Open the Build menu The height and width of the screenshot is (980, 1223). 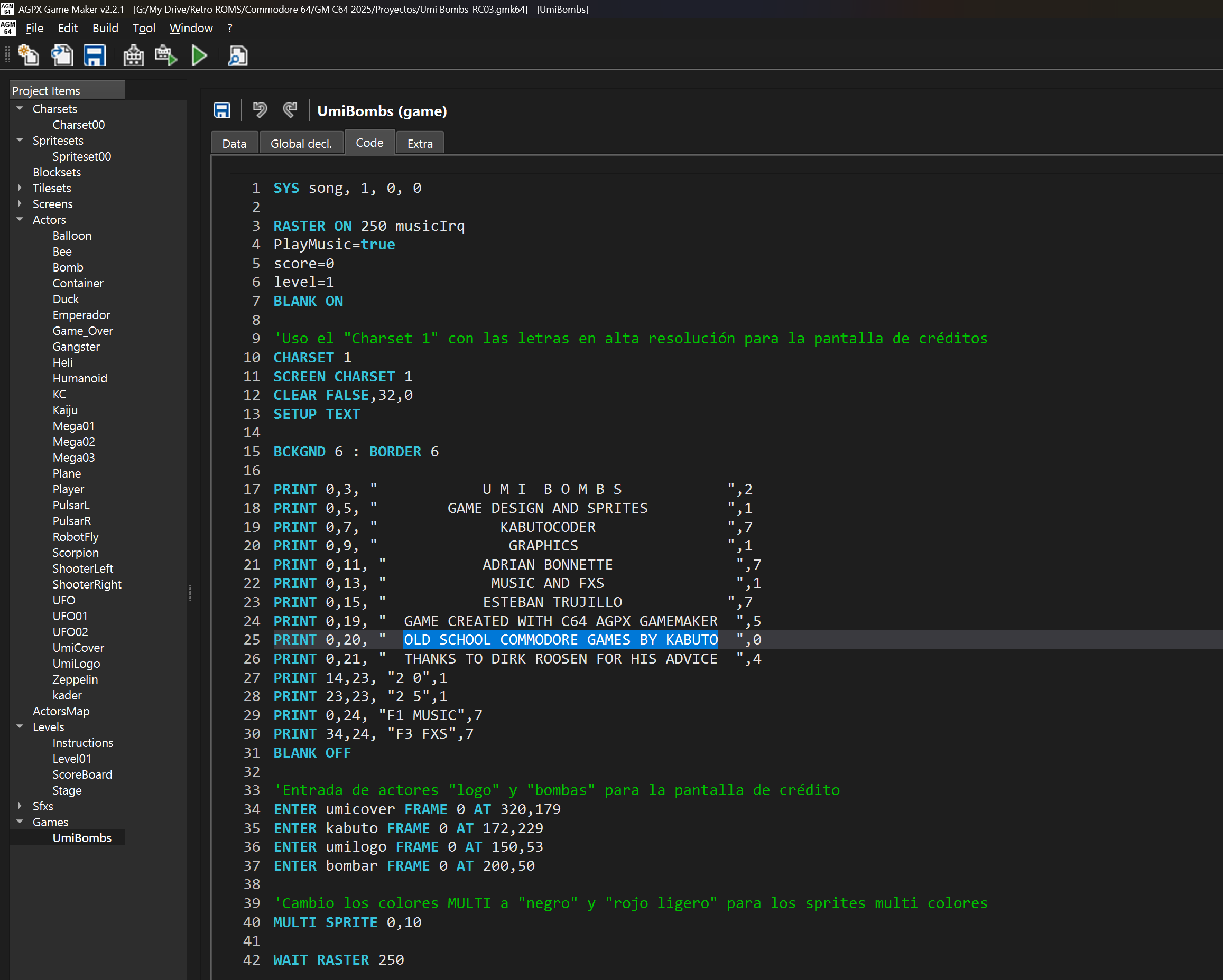(105, 28)
